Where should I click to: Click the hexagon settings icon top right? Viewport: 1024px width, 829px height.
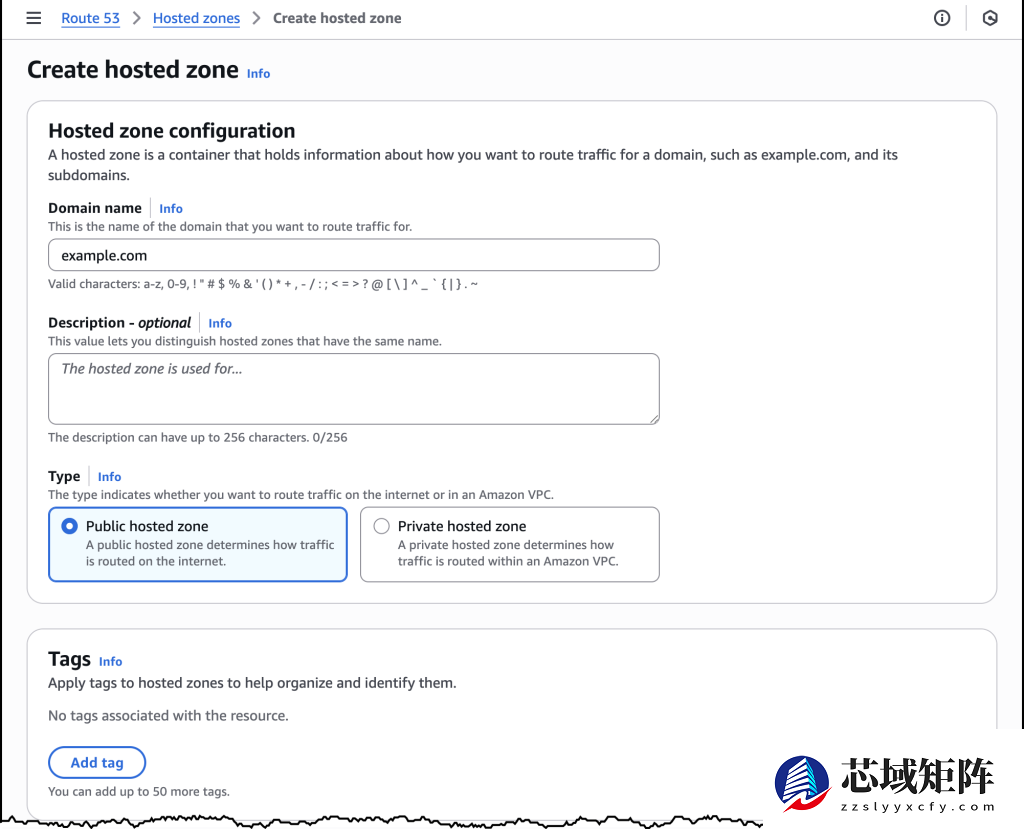point(990,18)
